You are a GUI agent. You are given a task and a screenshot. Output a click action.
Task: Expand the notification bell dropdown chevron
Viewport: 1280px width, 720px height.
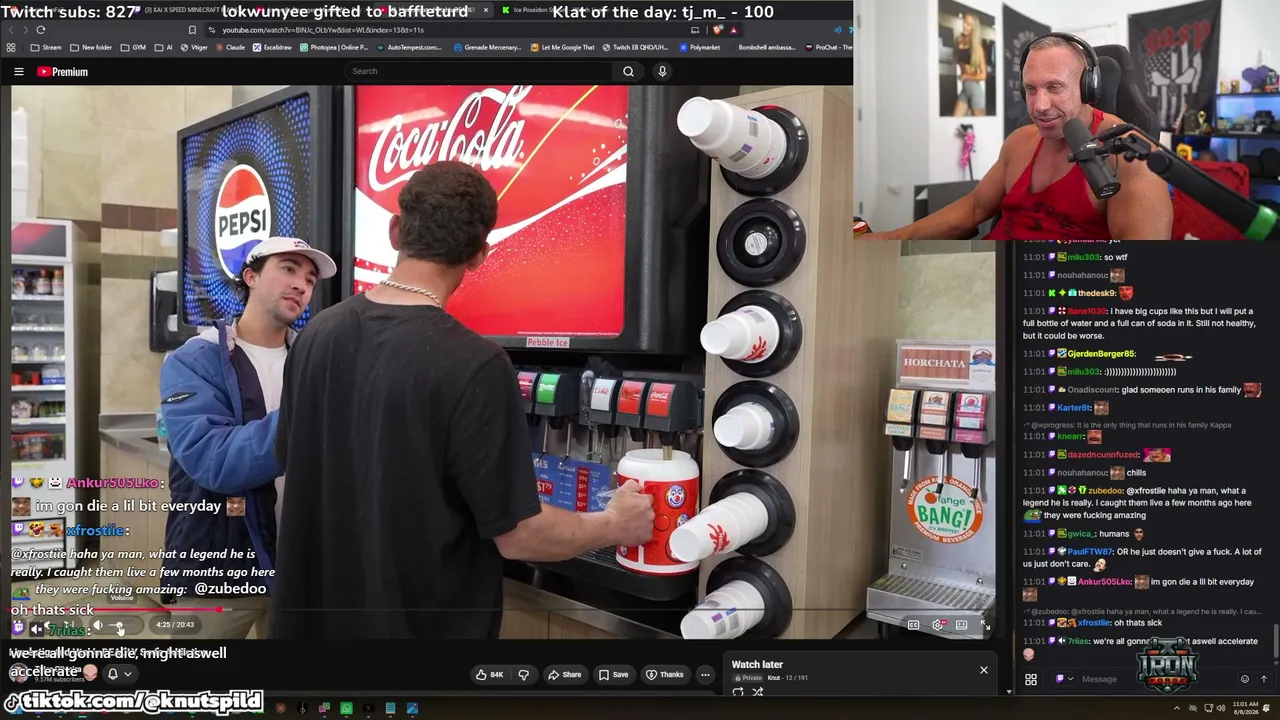(127, 674)
